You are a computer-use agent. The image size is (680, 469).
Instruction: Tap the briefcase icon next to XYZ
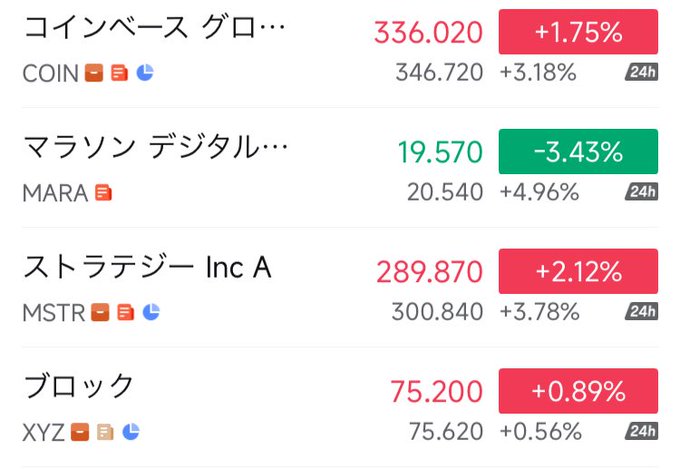(80, 432)
